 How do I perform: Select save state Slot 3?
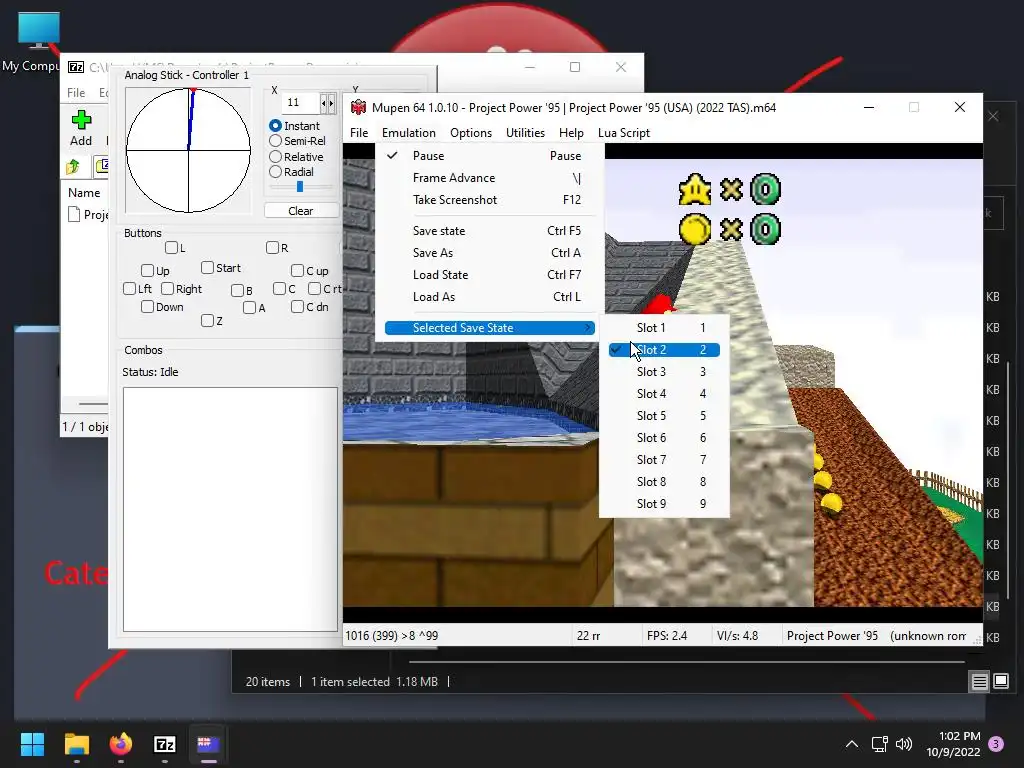pyautogui.click(x=664, y=372)
